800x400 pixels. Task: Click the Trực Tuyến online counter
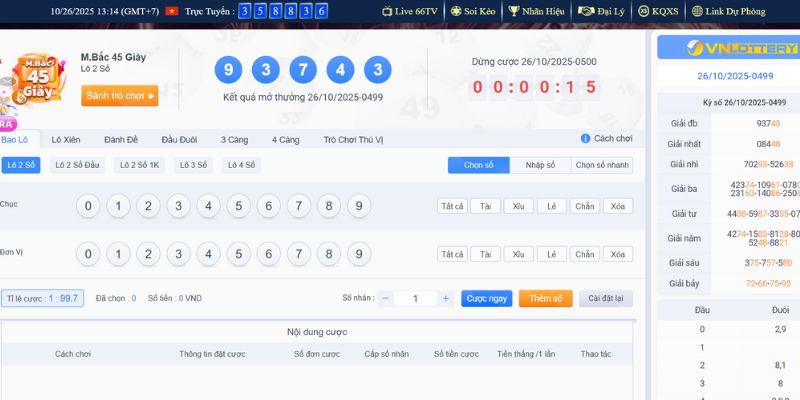click(283, 11)
